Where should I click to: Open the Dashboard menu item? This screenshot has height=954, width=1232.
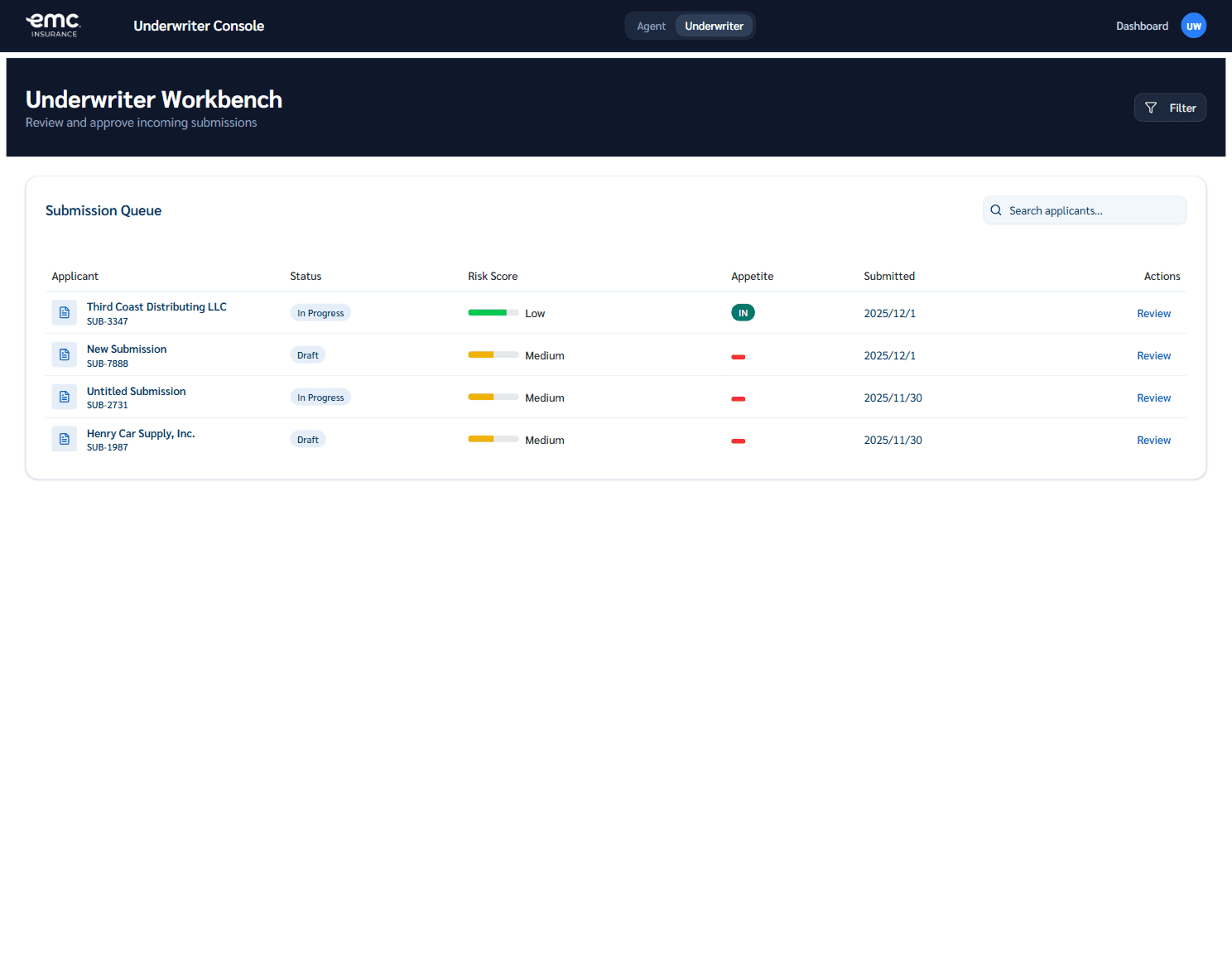pyautogui.click(x=1142, y=26)
